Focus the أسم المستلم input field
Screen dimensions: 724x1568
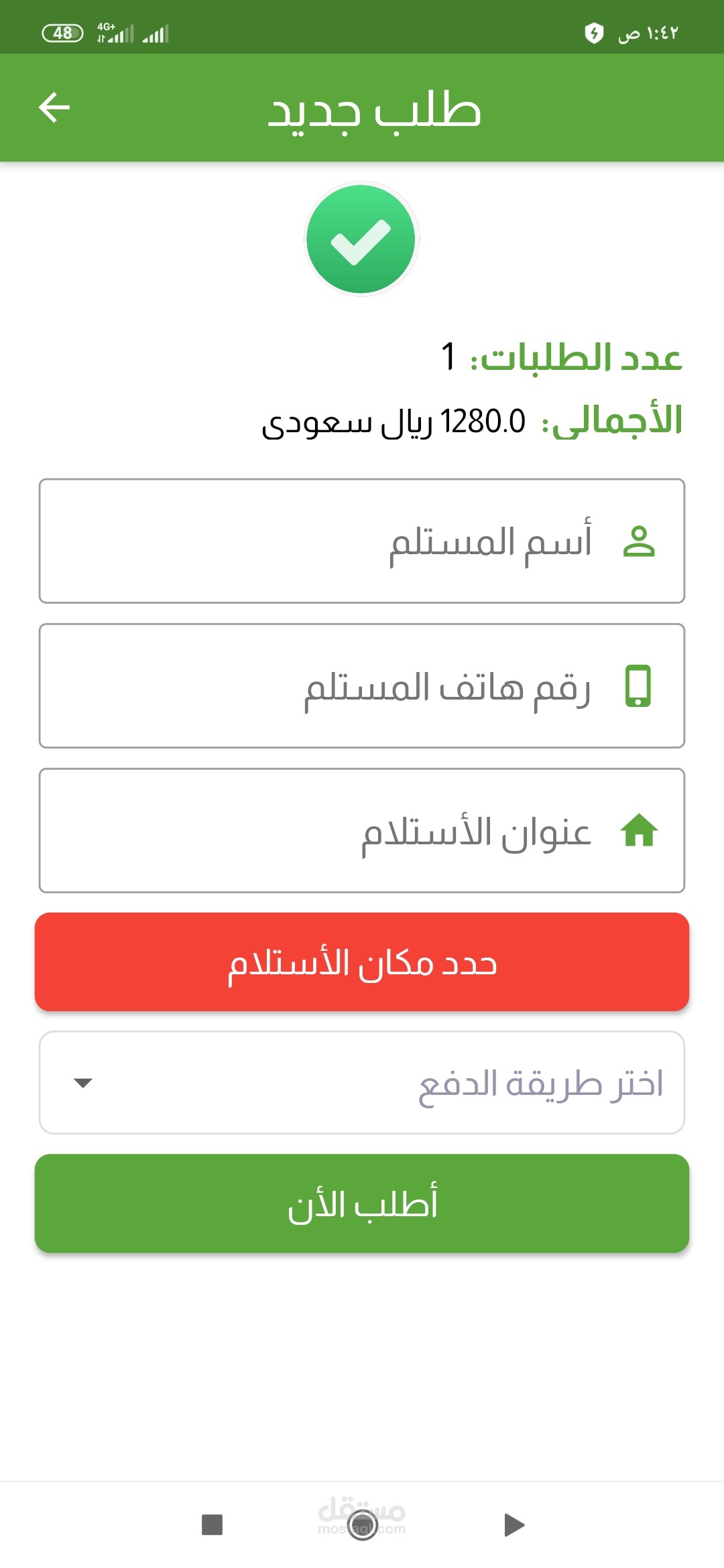[335, 541]
